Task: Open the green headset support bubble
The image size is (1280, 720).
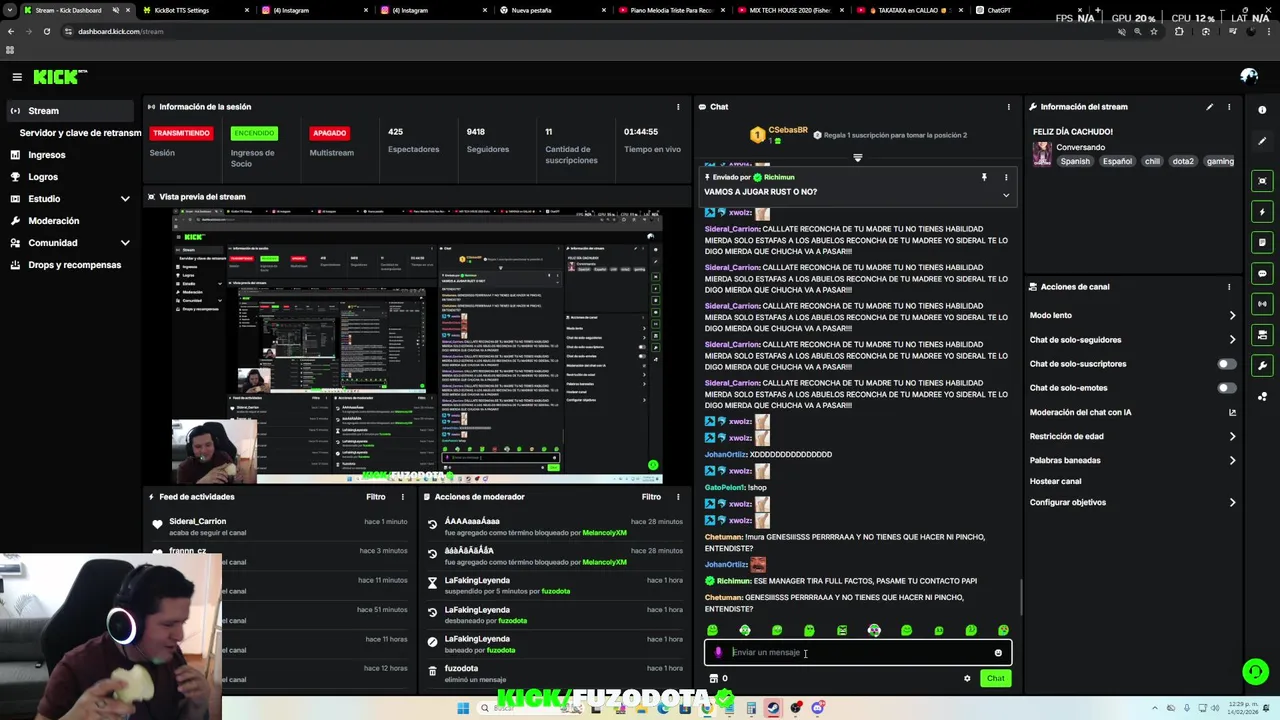Action: coord(1255,672)
